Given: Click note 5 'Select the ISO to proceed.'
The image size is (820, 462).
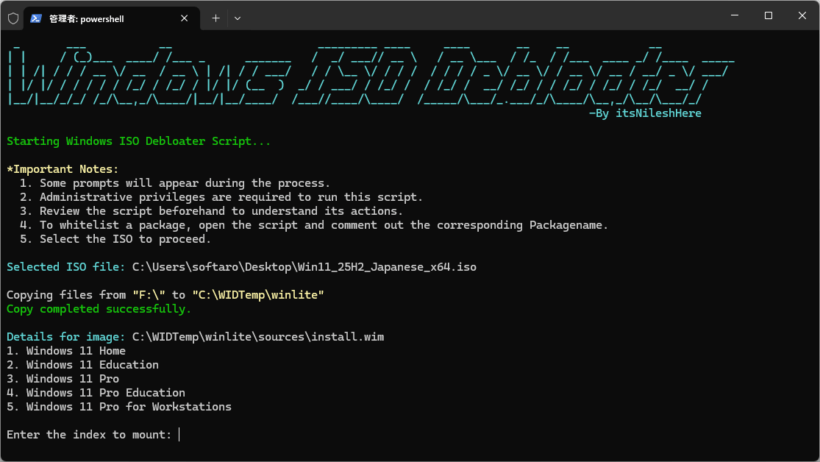Looking at the screenshot, I should pos(115,239).
